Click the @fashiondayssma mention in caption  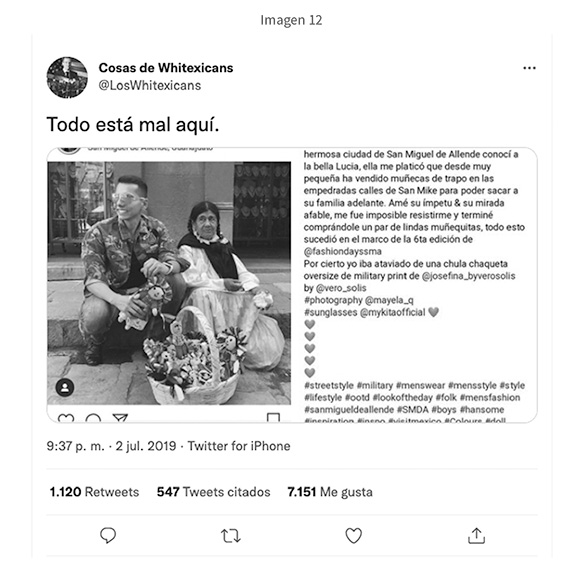point(343,252)
